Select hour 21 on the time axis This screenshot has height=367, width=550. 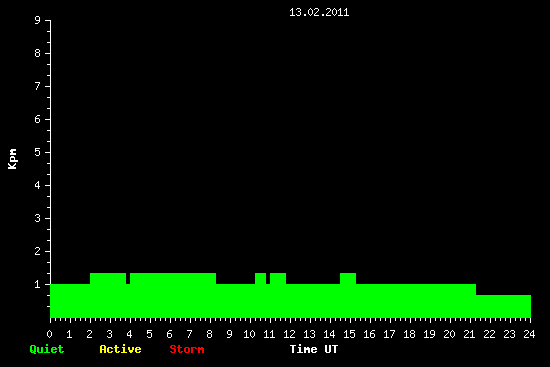point(469,334)
